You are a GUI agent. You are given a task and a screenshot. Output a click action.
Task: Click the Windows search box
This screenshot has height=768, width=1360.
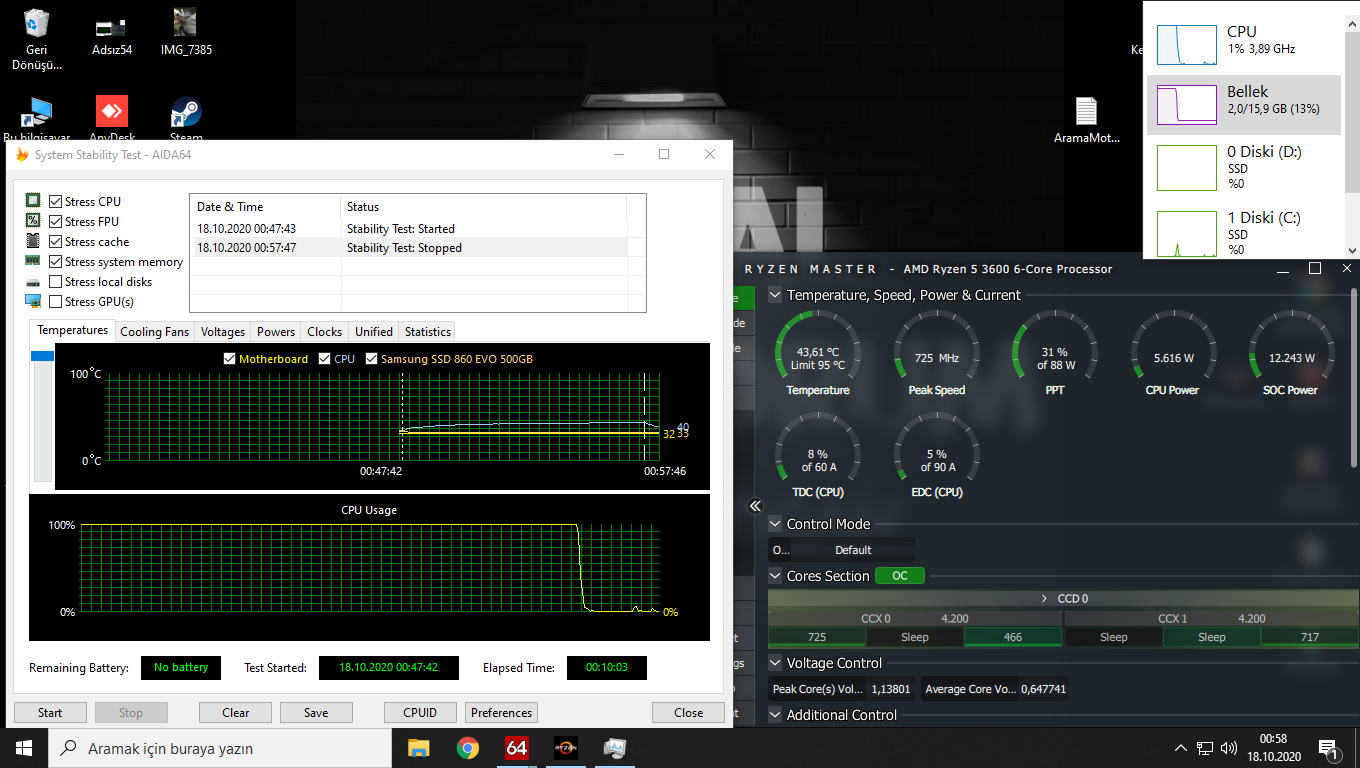[x=220, y=748]
